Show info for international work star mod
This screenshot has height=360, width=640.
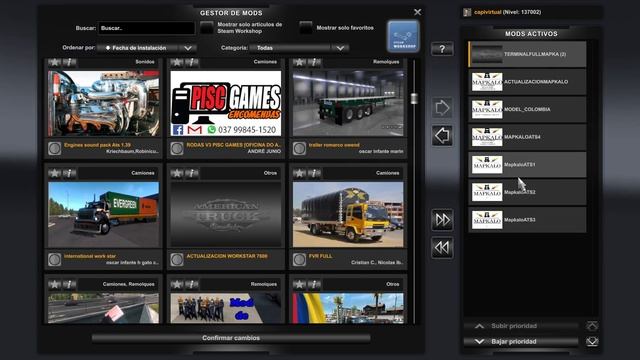69,173
